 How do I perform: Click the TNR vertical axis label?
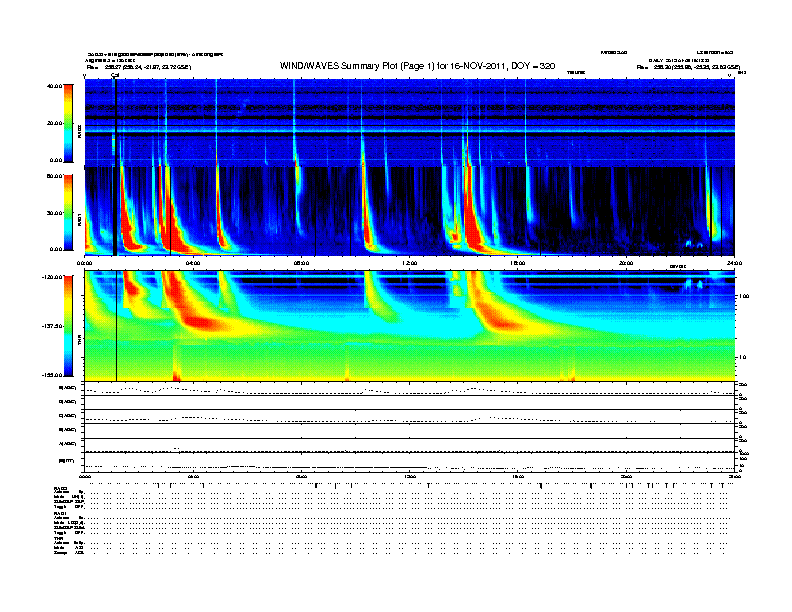(79, 342)
